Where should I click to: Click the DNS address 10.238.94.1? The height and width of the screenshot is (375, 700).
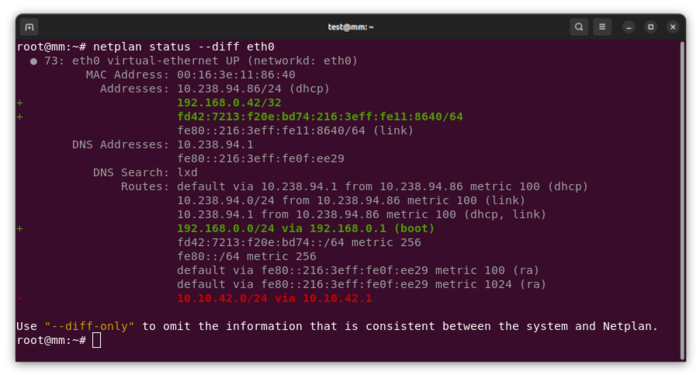pos(215,145)
